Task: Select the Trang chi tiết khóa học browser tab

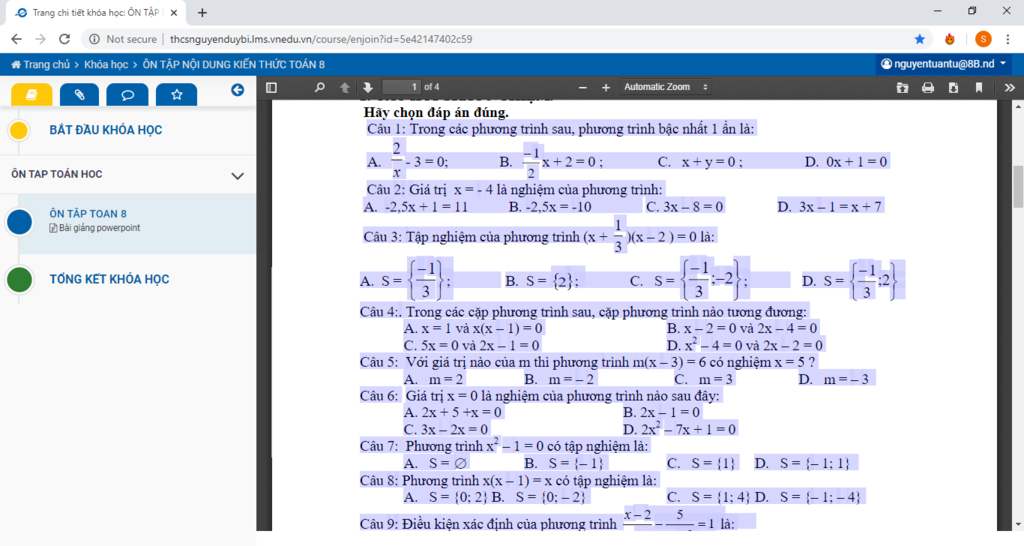Action: [96, 13]
